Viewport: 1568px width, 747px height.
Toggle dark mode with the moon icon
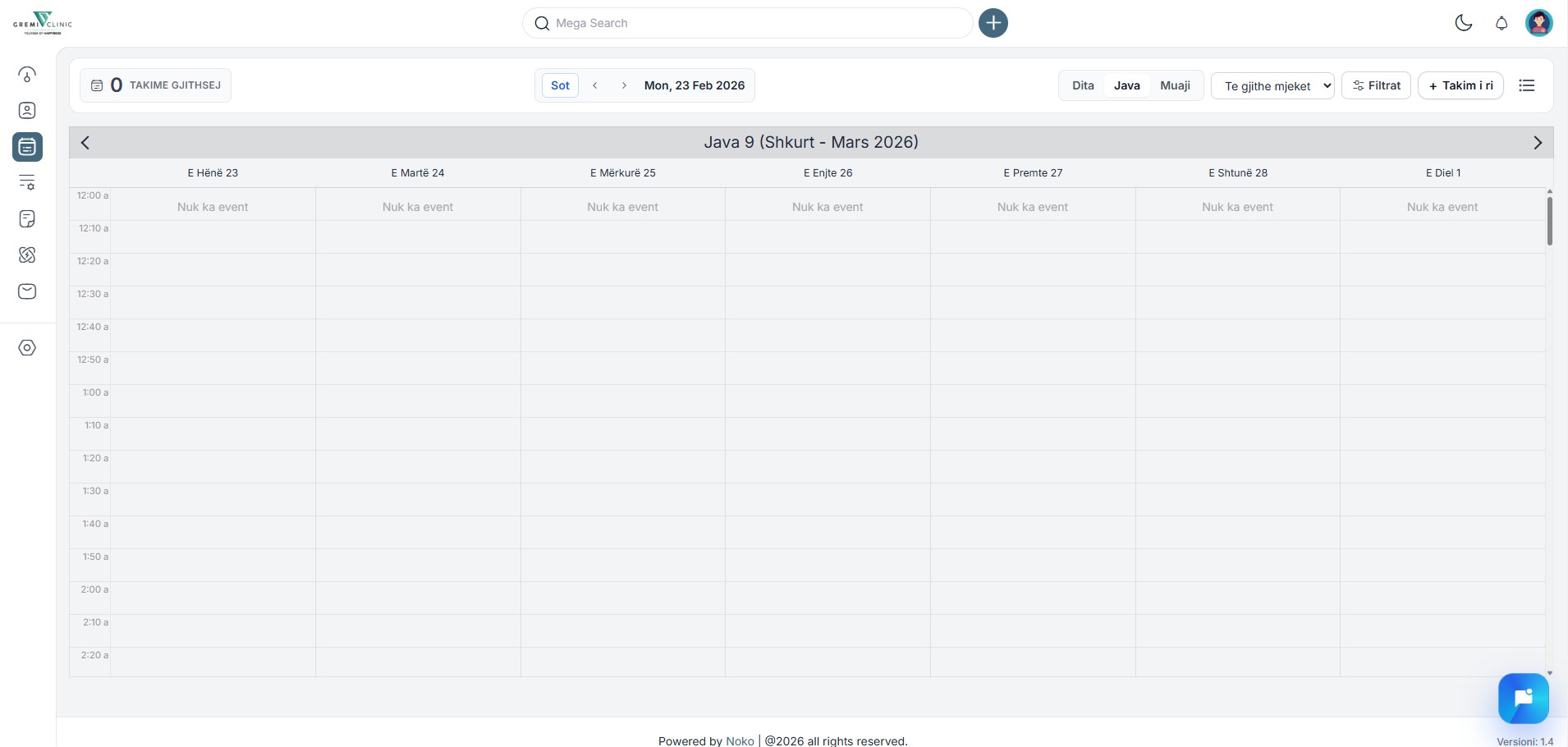point(1463,23)
